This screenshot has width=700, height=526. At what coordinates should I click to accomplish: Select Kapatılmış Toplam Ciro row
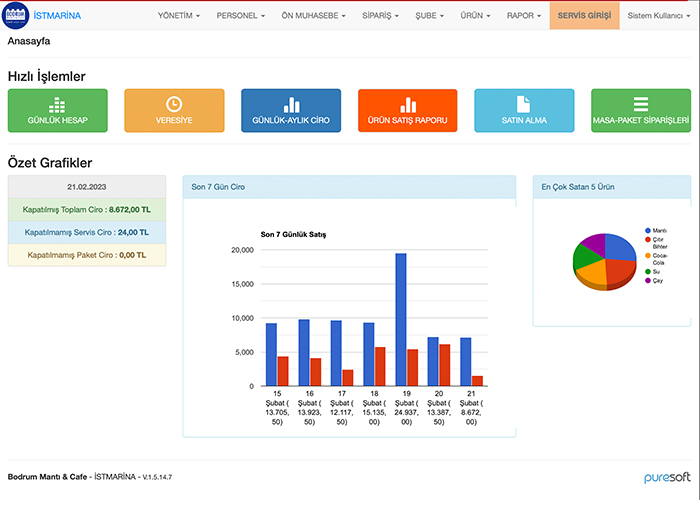point(87,209)
